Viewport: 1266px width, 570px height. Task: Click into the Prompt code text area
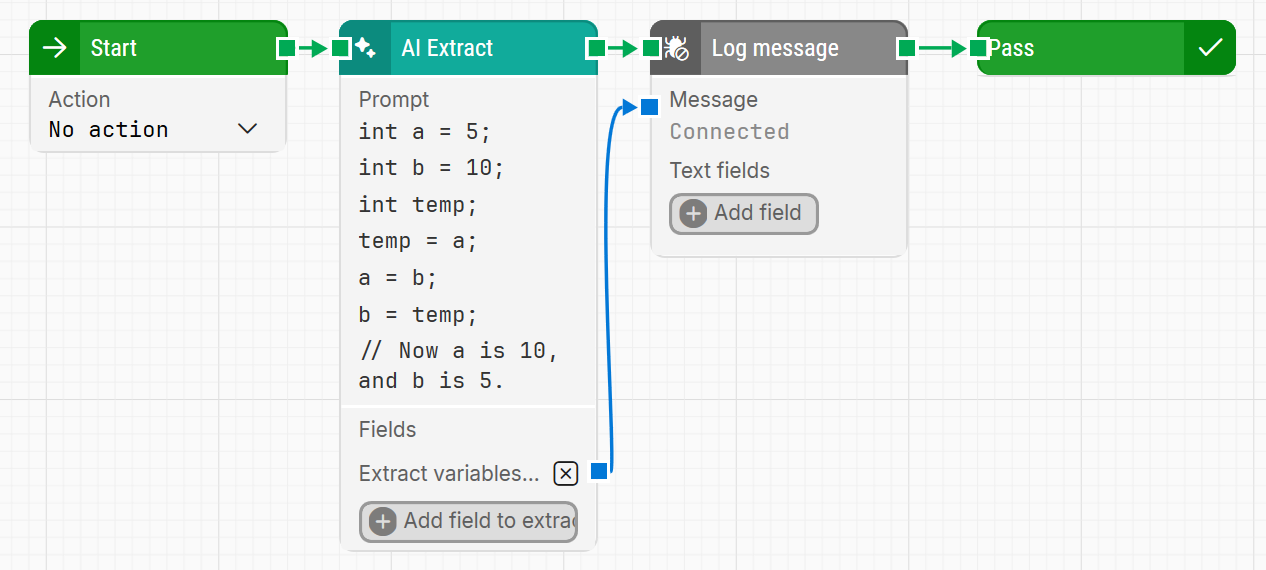[468, 255]
